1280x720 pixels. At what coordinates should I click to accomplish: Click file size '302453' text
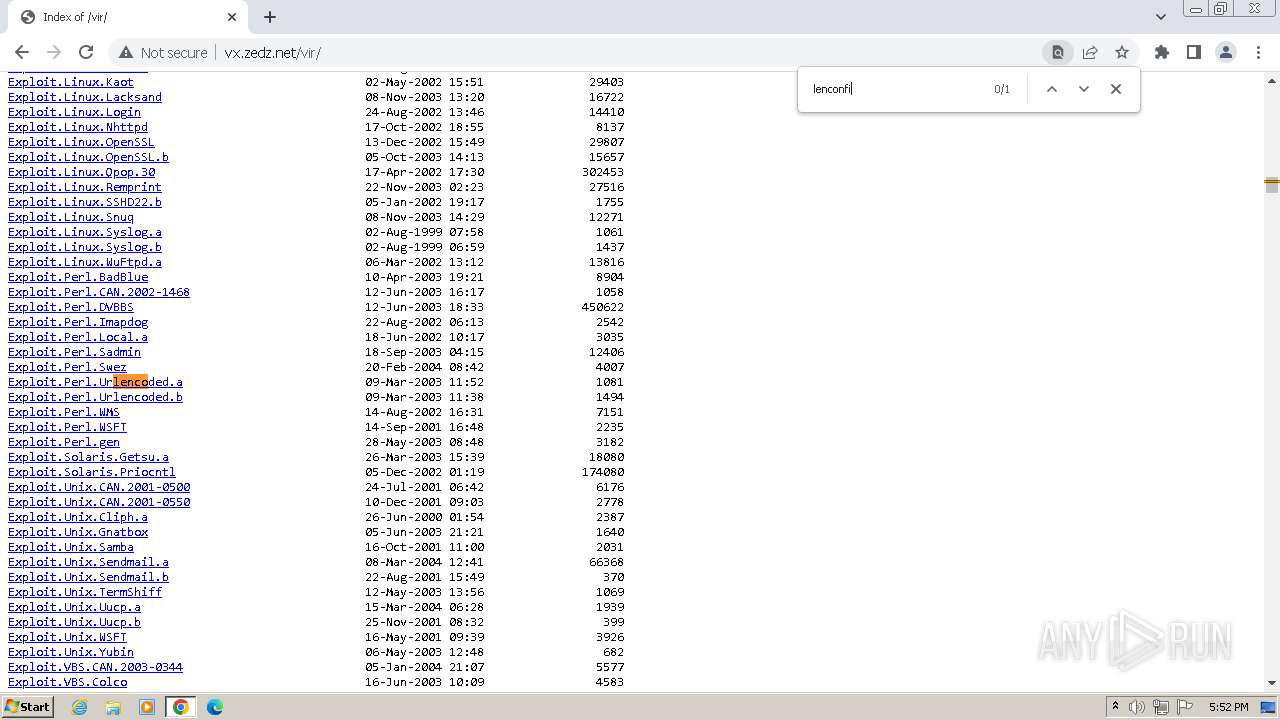click(603, 172)
